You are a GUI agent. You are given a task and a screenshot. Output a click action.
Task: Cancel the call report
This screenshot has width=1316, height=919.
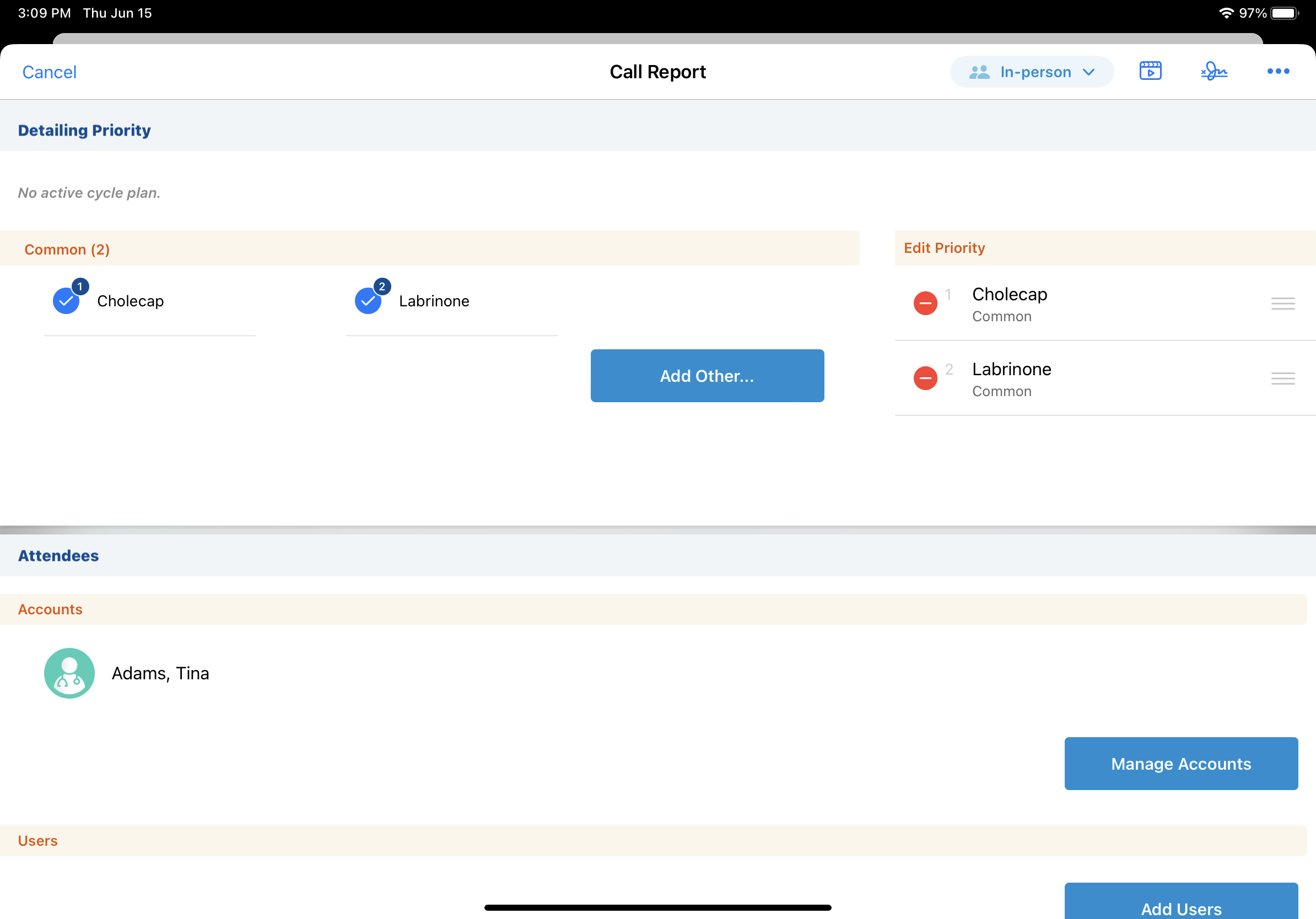49,72
